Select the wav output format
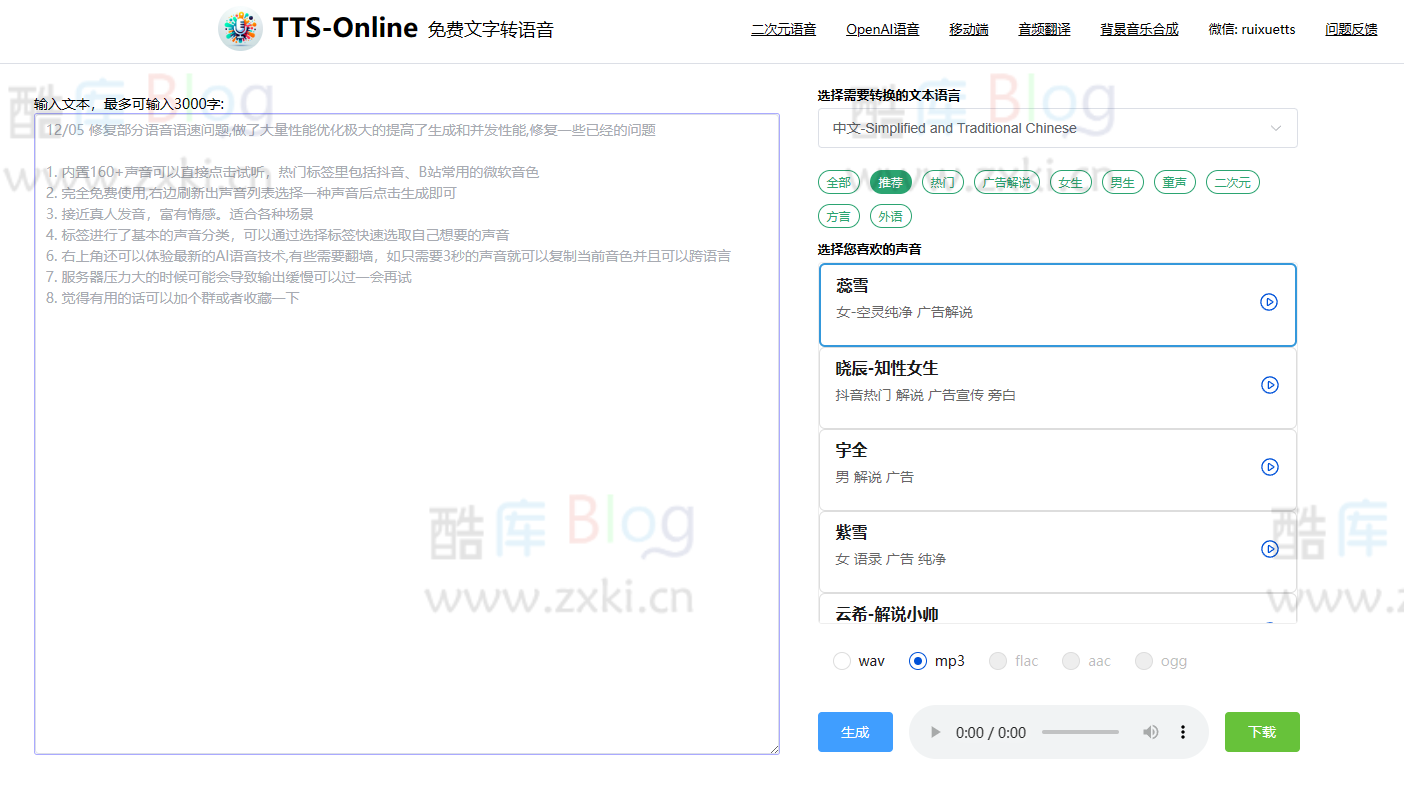The width and height of the screenshot is (1404, 791). pos(842,661)
